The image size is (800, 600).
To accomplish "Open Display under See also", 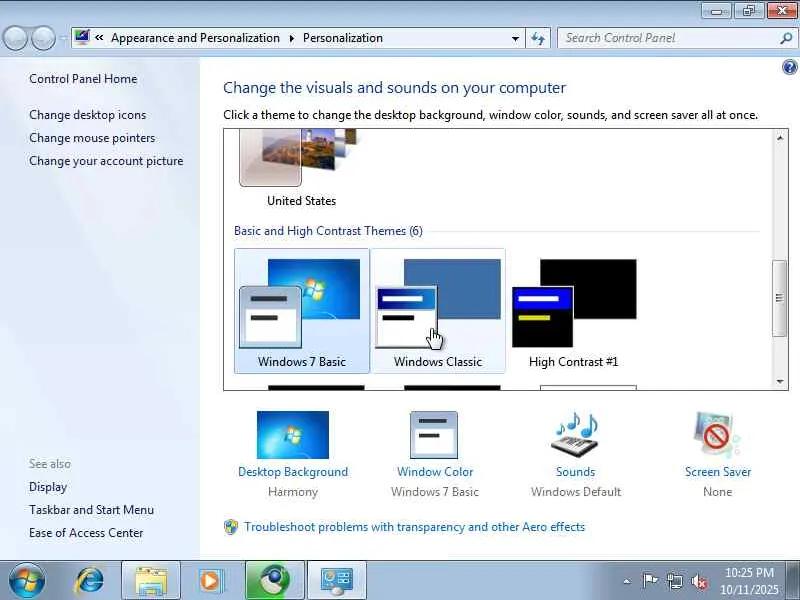I will pos(48,487).
